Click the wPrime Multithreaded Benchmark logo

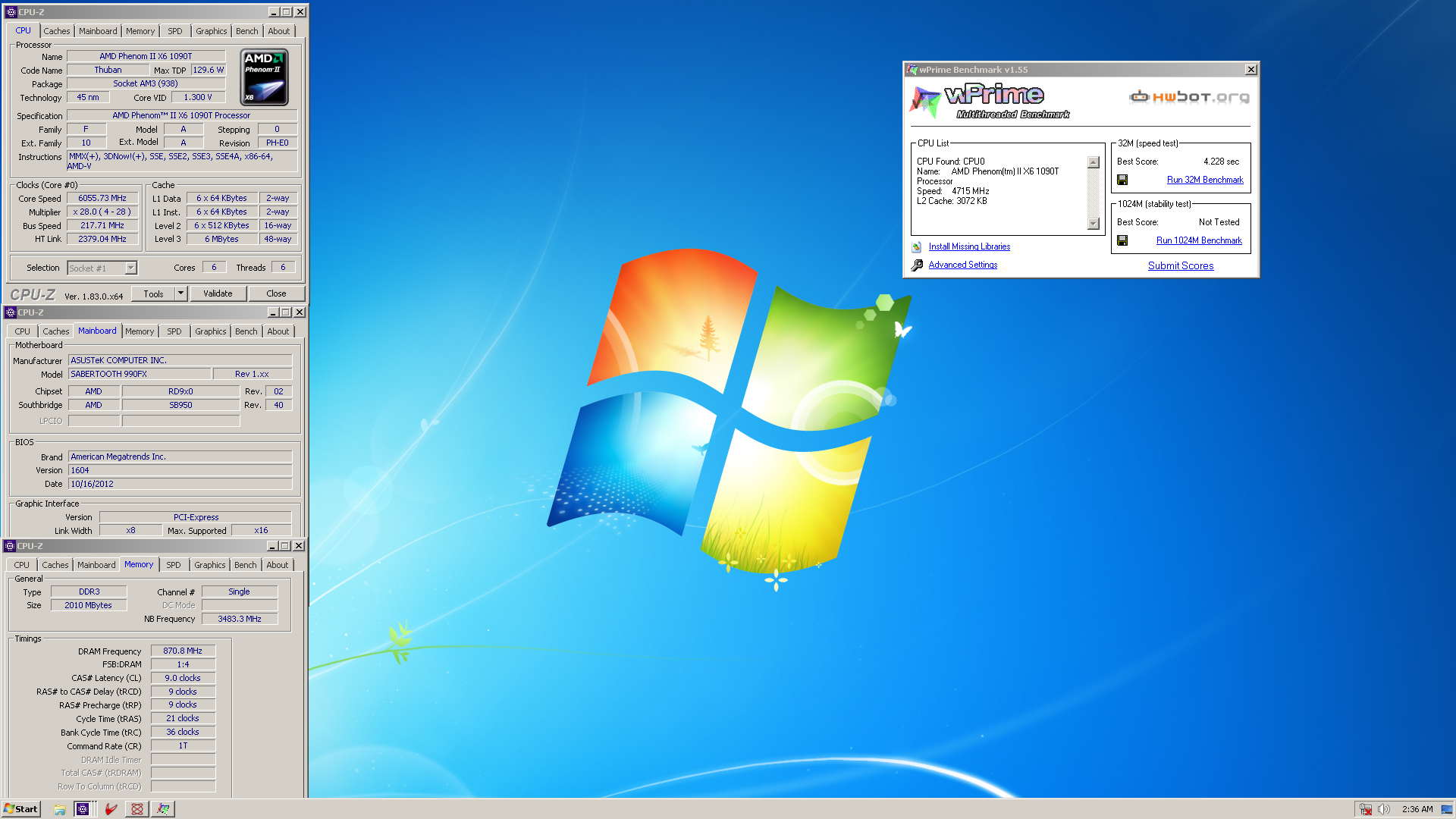click(x=990, y=101)
